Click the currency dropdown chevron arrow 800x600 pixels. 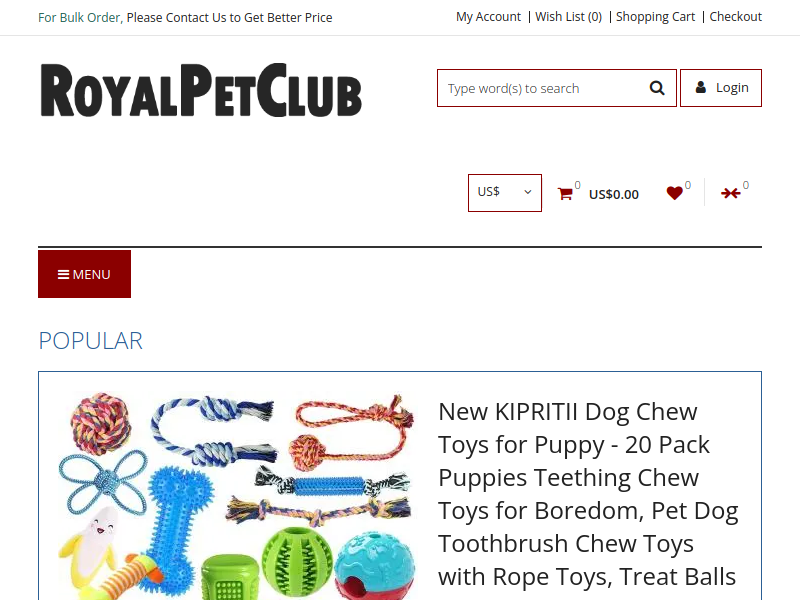pyautogui.click(x=528, y=192)
